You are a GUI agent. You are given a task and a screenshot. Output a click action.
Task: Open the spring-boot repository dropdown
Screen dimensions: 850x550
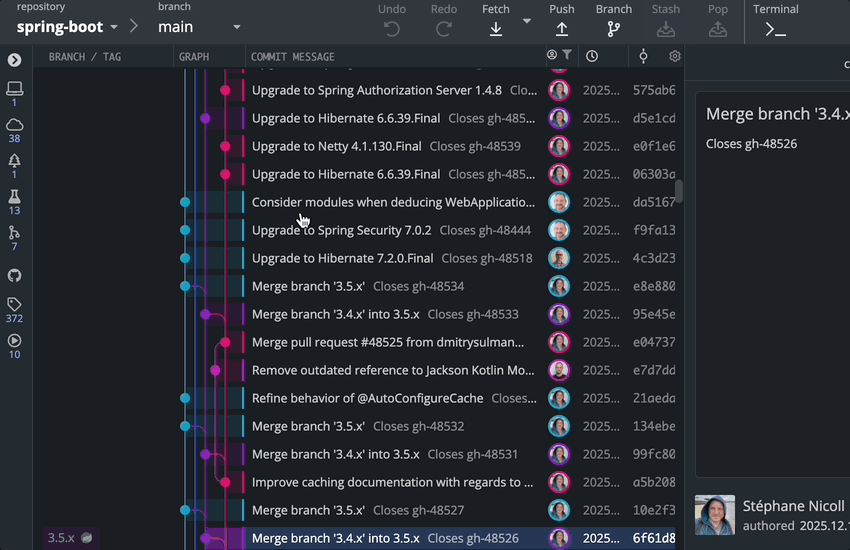click(x=67, y=27)
